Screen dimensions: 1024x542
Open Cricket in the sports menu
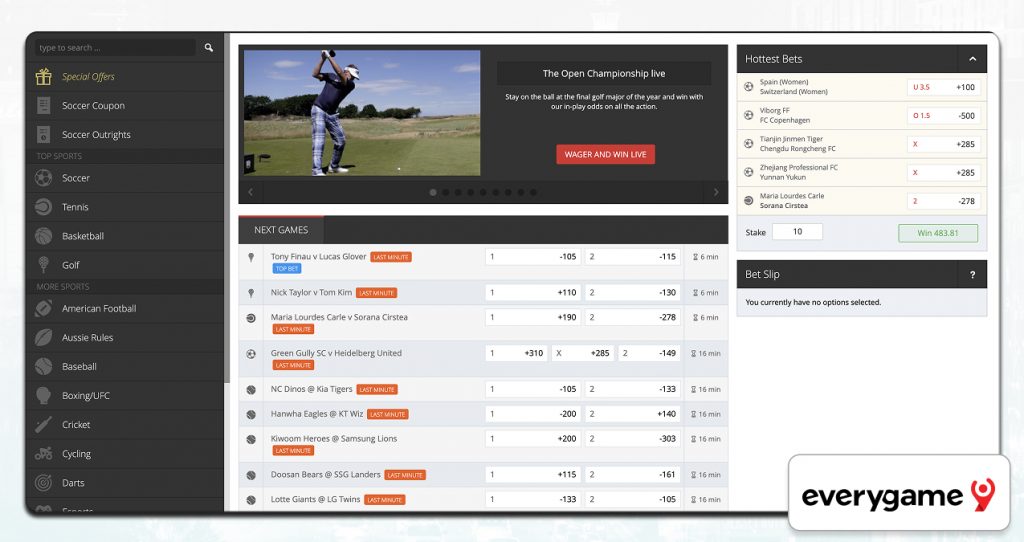tap(125, 424)
